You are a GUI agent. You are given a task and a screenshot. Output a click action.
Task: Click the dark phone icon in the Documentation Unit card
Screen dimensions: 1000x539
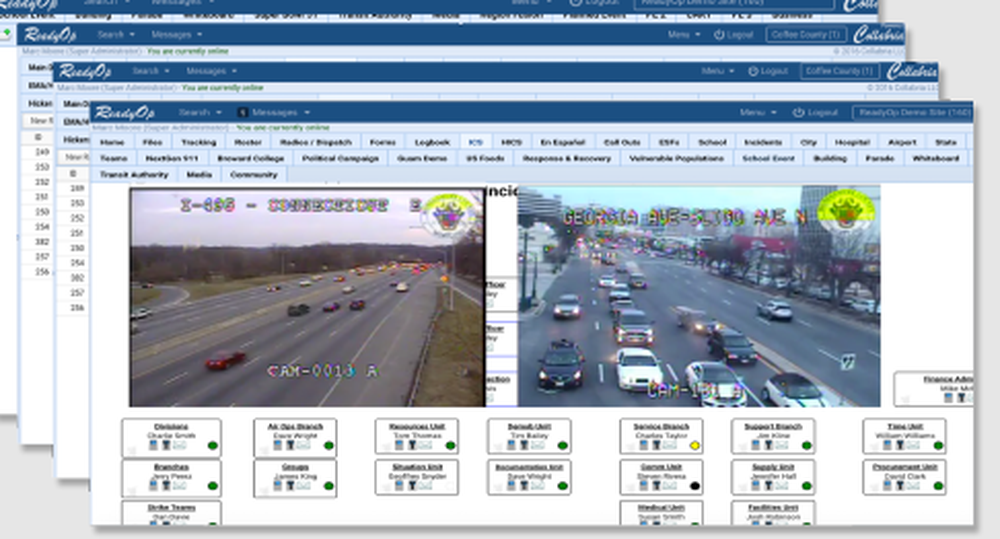click(524, 485)
